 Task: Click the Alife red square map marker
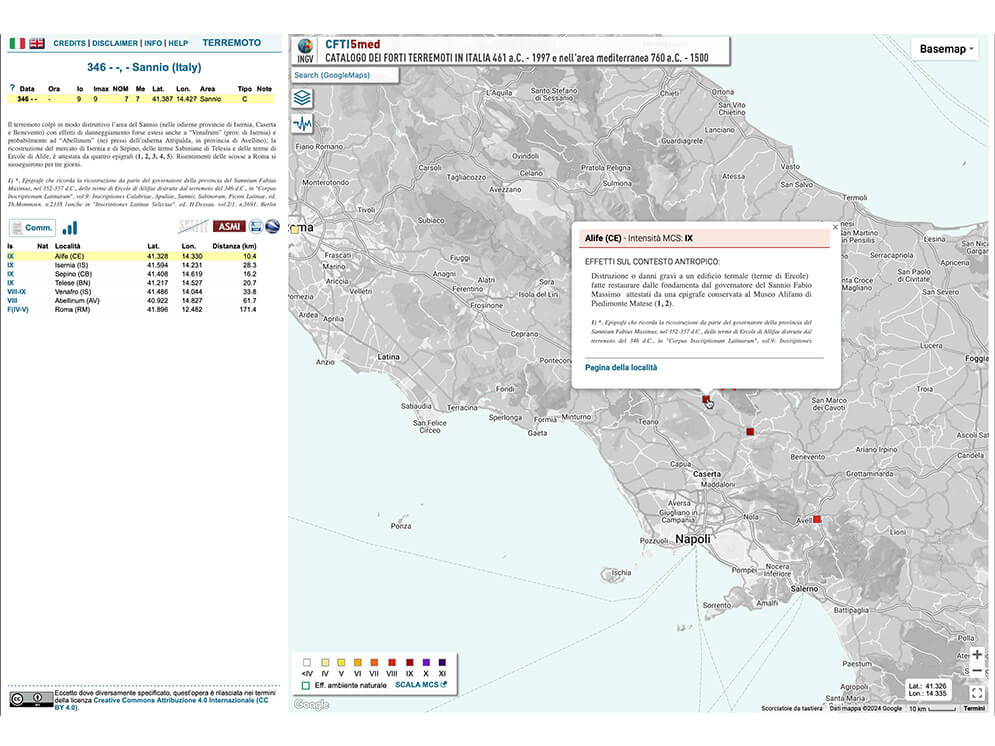tap(706, 399)
